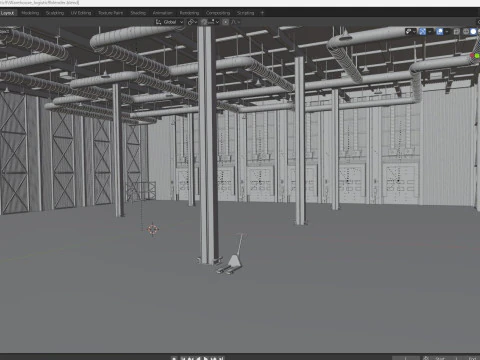Toggle proportional editing
This screenshot has height=360, width=480.
click(x=226, y=22)
